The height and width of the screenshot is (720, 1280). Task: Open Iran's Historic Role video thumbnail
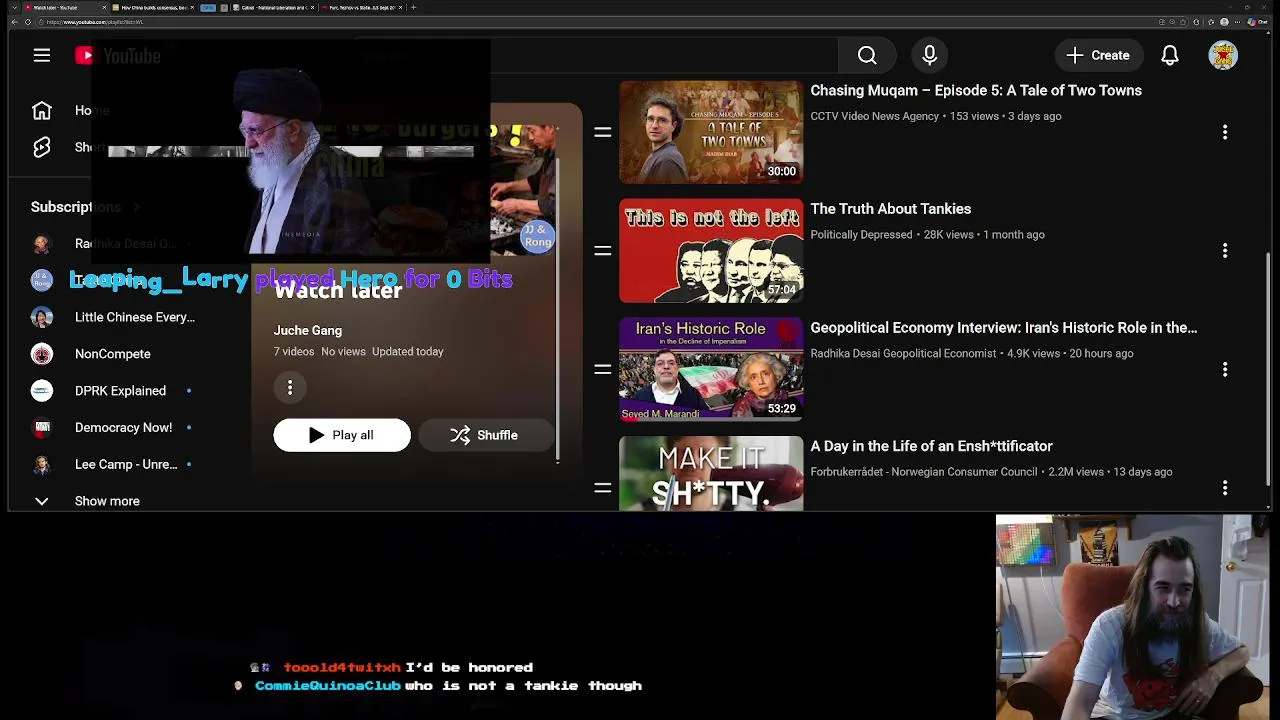(711, 369)
